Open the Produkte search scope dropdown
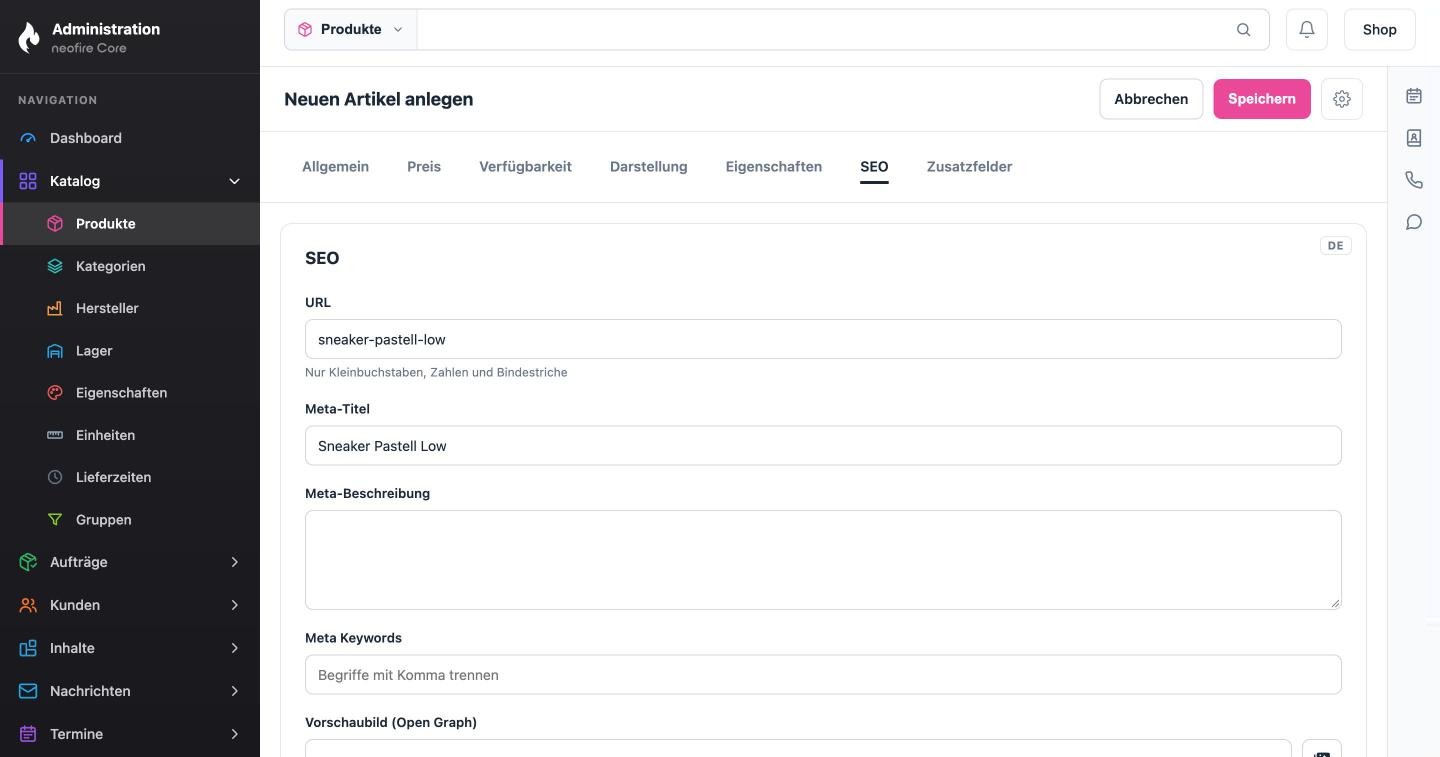The height and width of the screenshot is (757, 1440). click(350, 30)
